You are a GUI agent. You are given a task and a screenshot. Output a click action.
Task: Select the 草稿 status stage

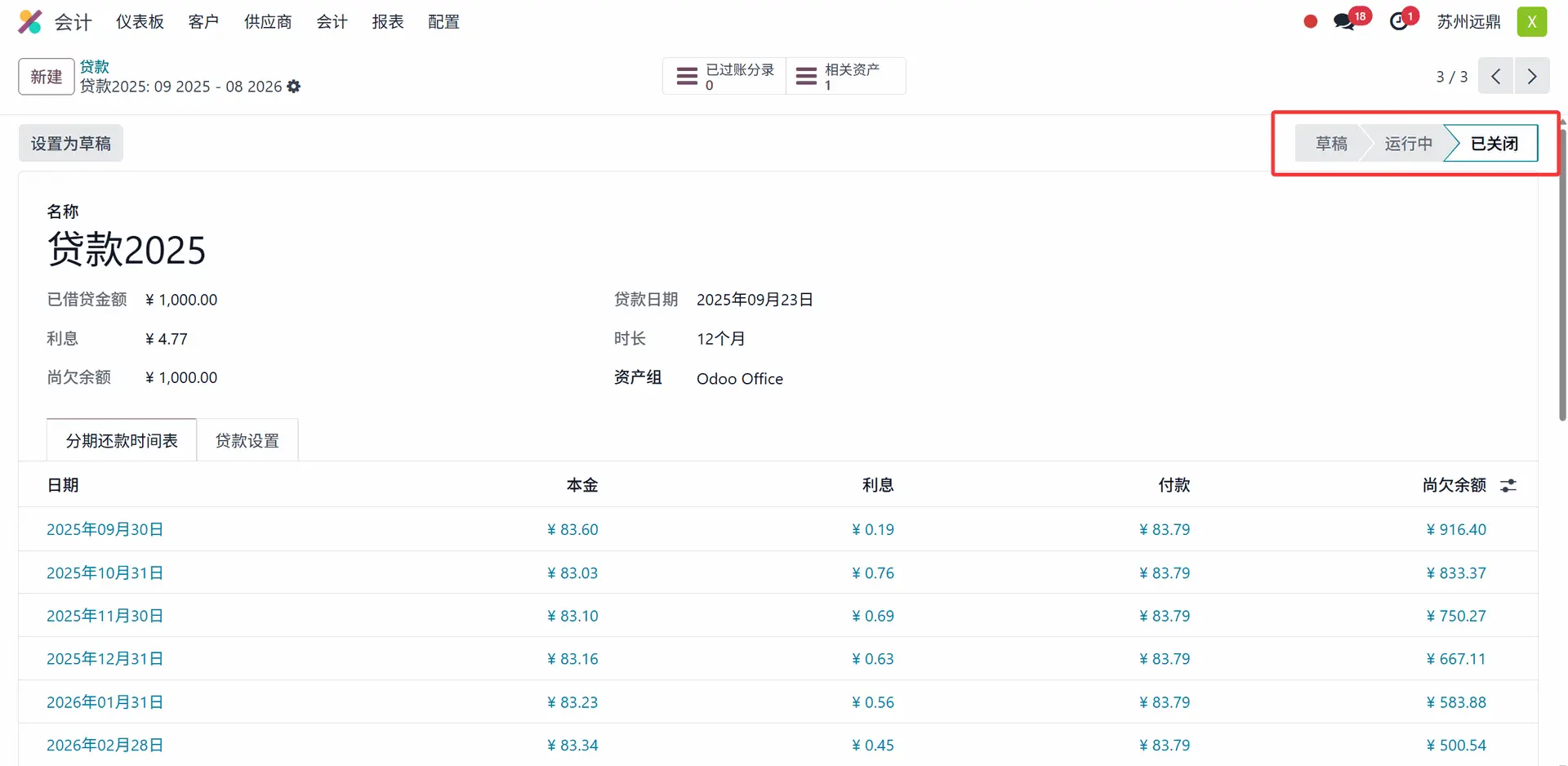tap(1330, 144)
